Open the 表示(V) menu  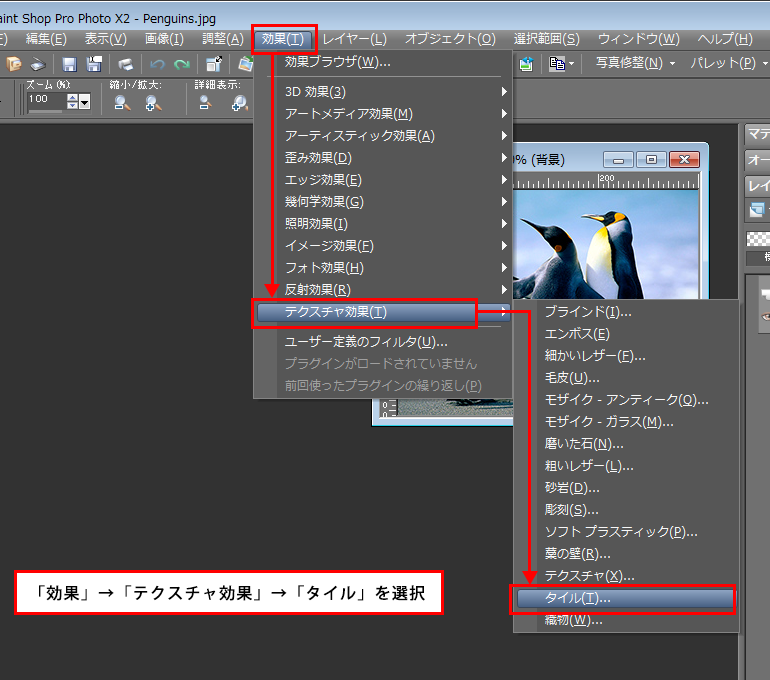(106, 39)
